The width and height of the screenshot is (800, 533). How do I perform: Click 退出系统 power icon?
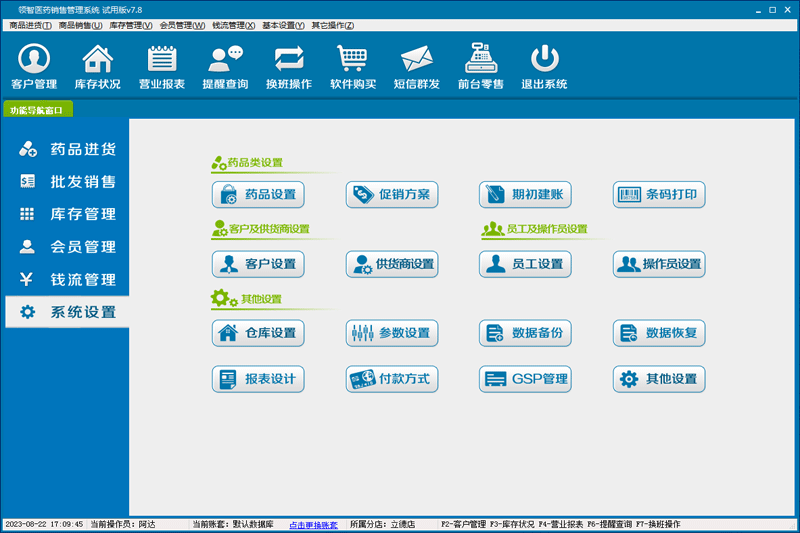[544, 66]
